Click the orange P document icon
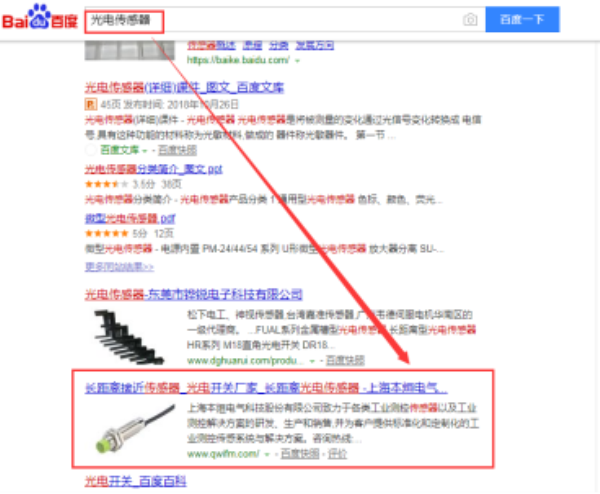The height and width of the screenshot is (494, 600). pos(91,104)
